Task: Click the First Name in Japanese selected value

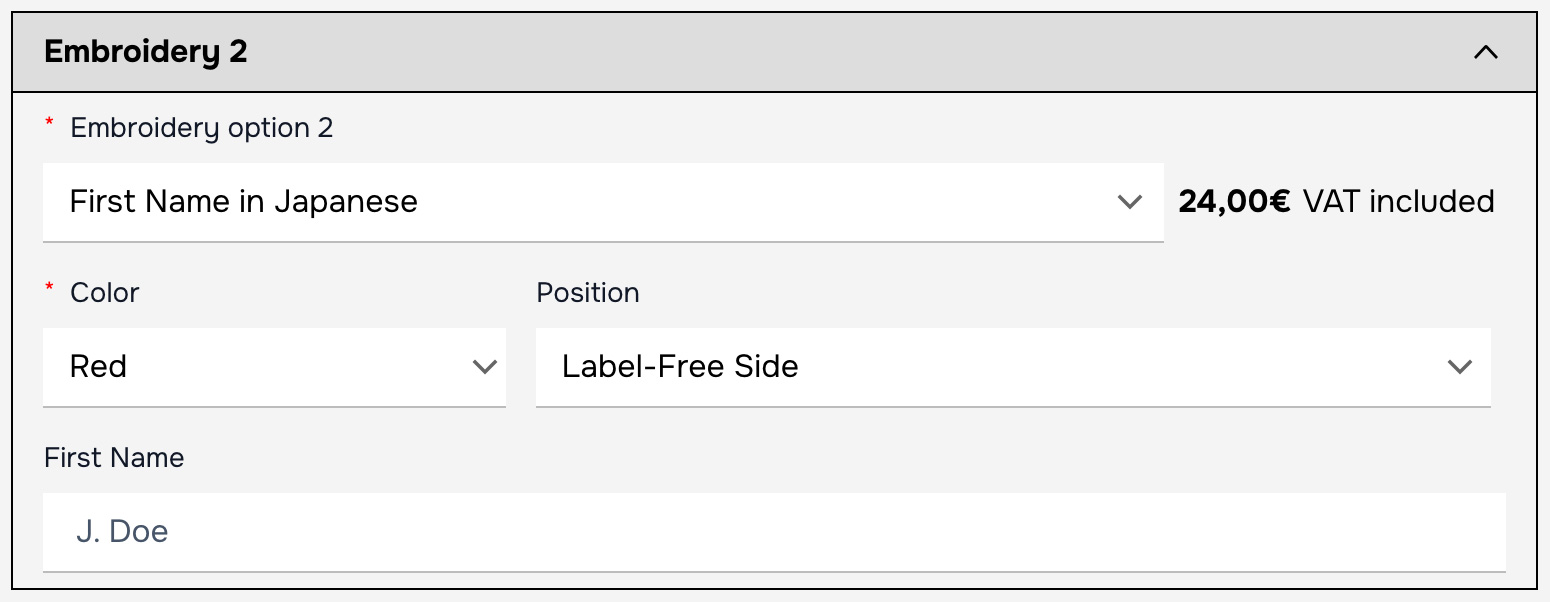Action: pyautogui.click(x=243, y=202)
